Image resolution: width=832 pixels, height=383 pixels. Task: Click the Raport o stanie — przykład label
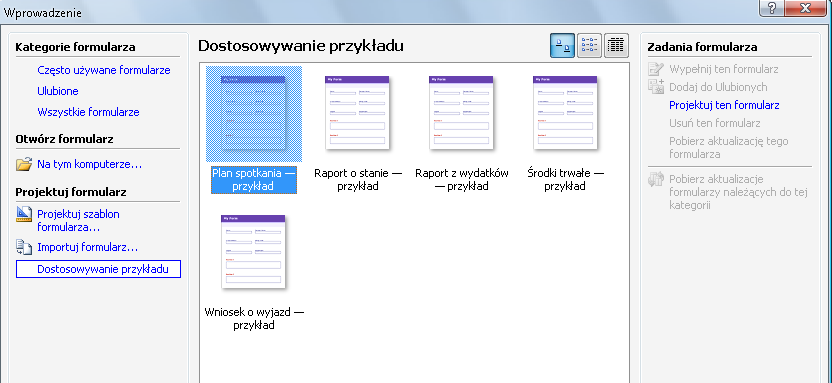(x=358, y=180)
